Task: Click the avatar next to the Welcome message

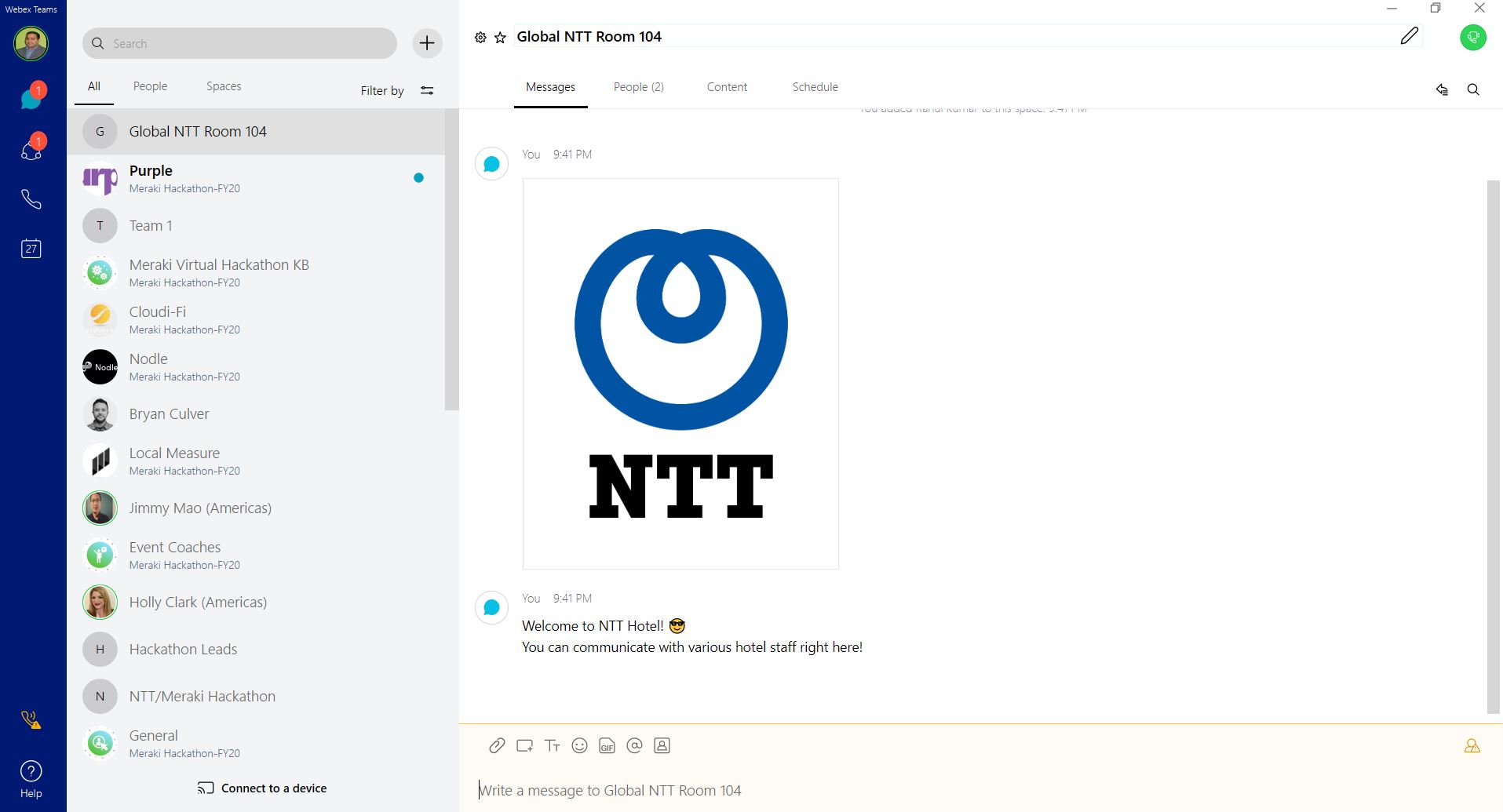Action: tap(492, 607)
